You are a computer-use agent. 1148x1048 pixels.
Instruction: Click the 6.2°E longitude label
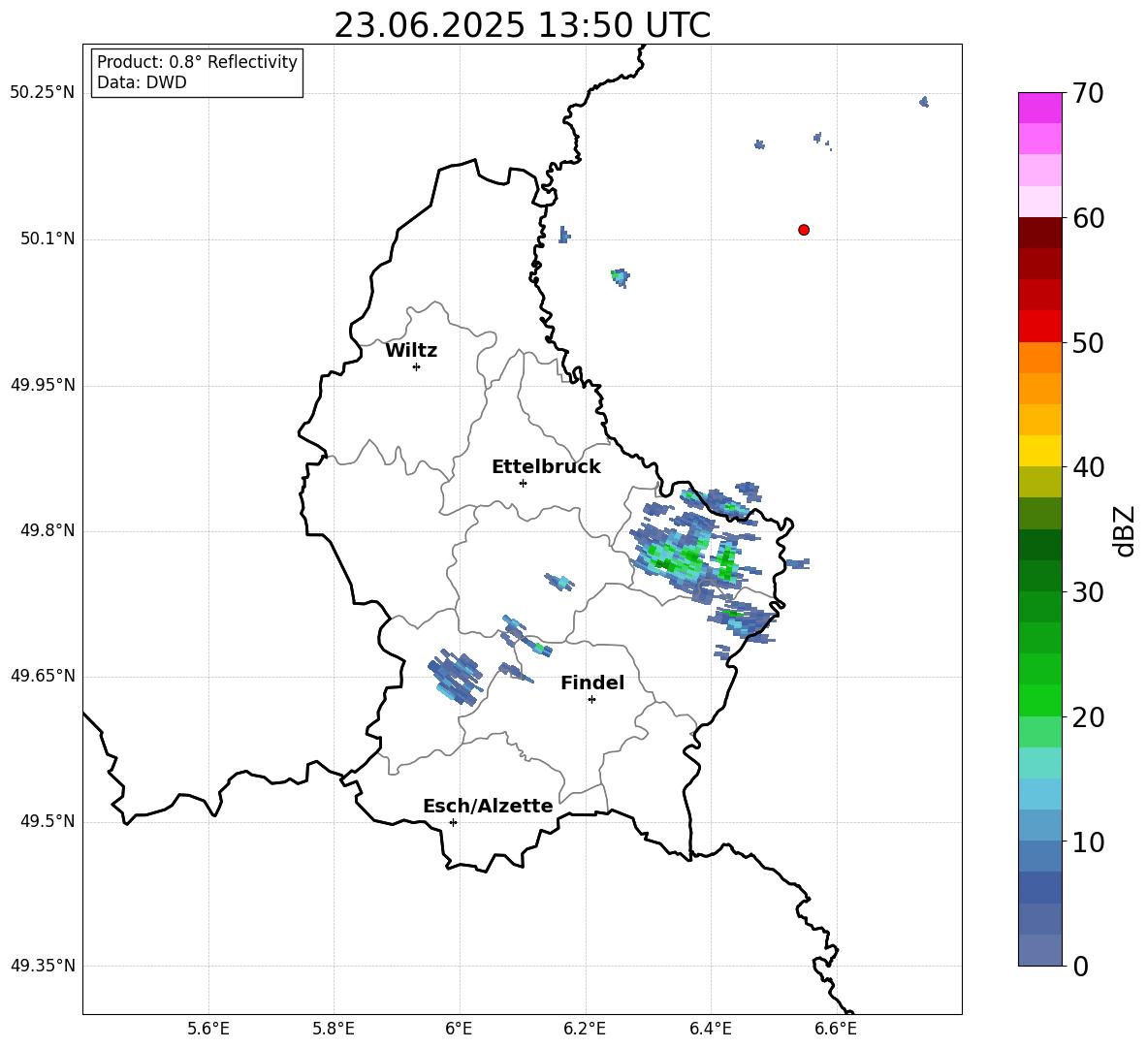click(x=585, y=1029)
